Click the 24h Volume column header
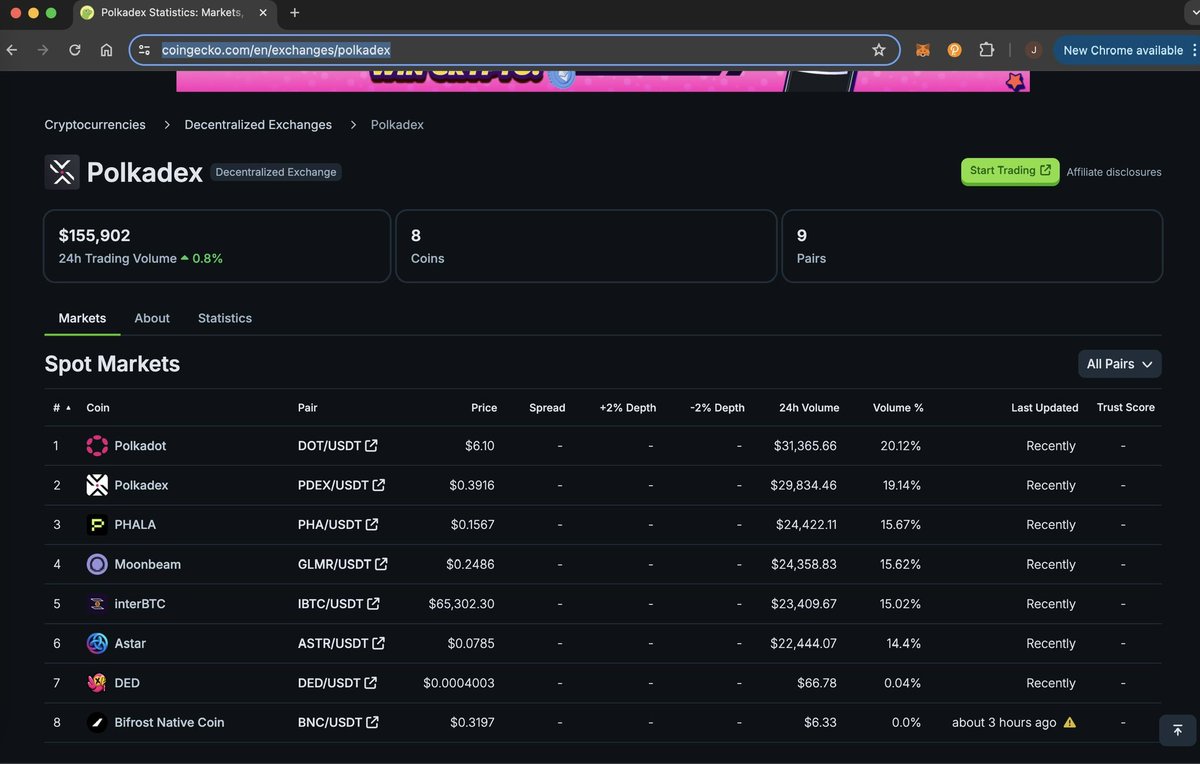The image size is (1200, 764). point(809,407)
